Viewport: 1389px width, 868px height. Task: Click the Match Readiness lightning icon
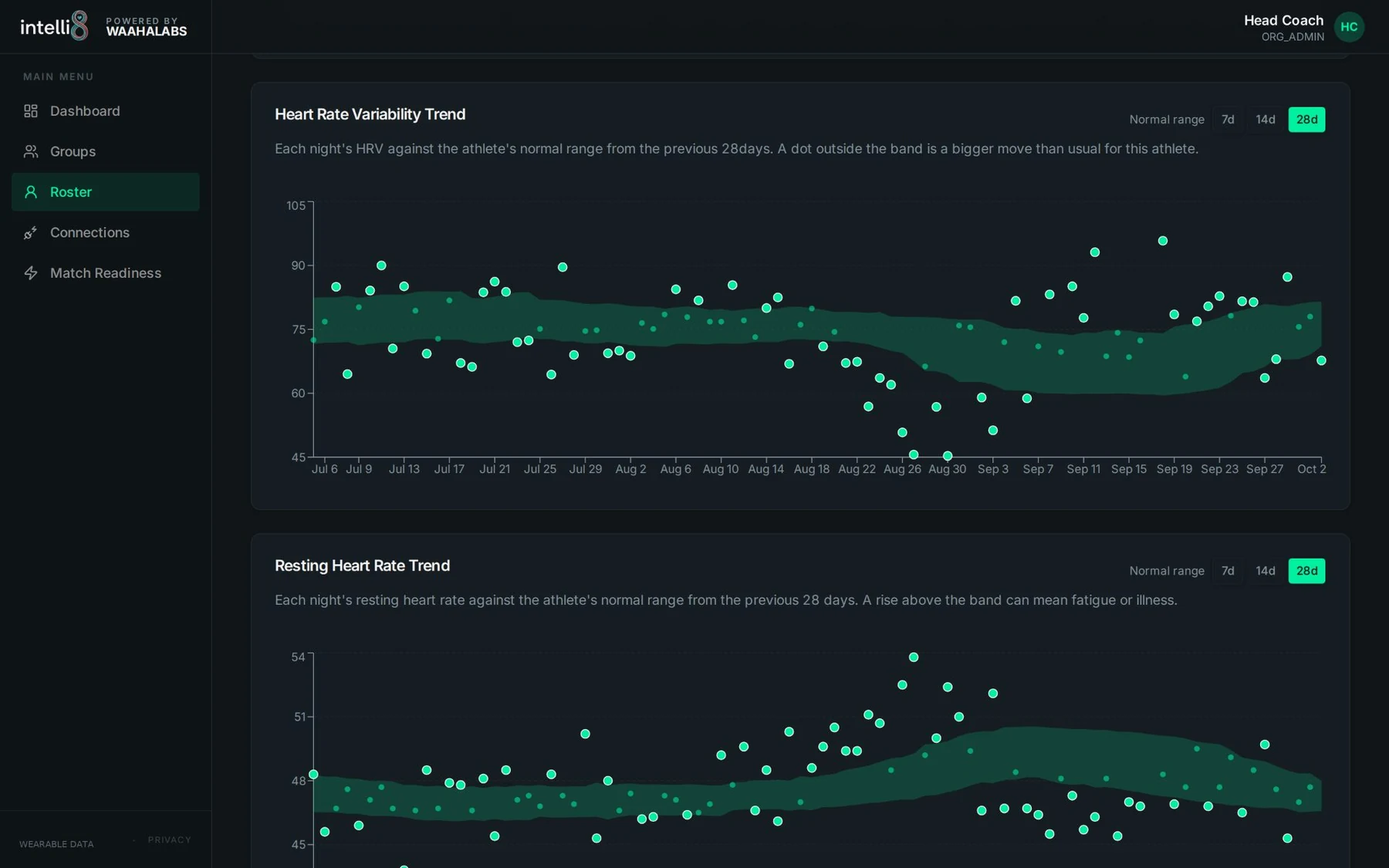click(x=31, y=273)
